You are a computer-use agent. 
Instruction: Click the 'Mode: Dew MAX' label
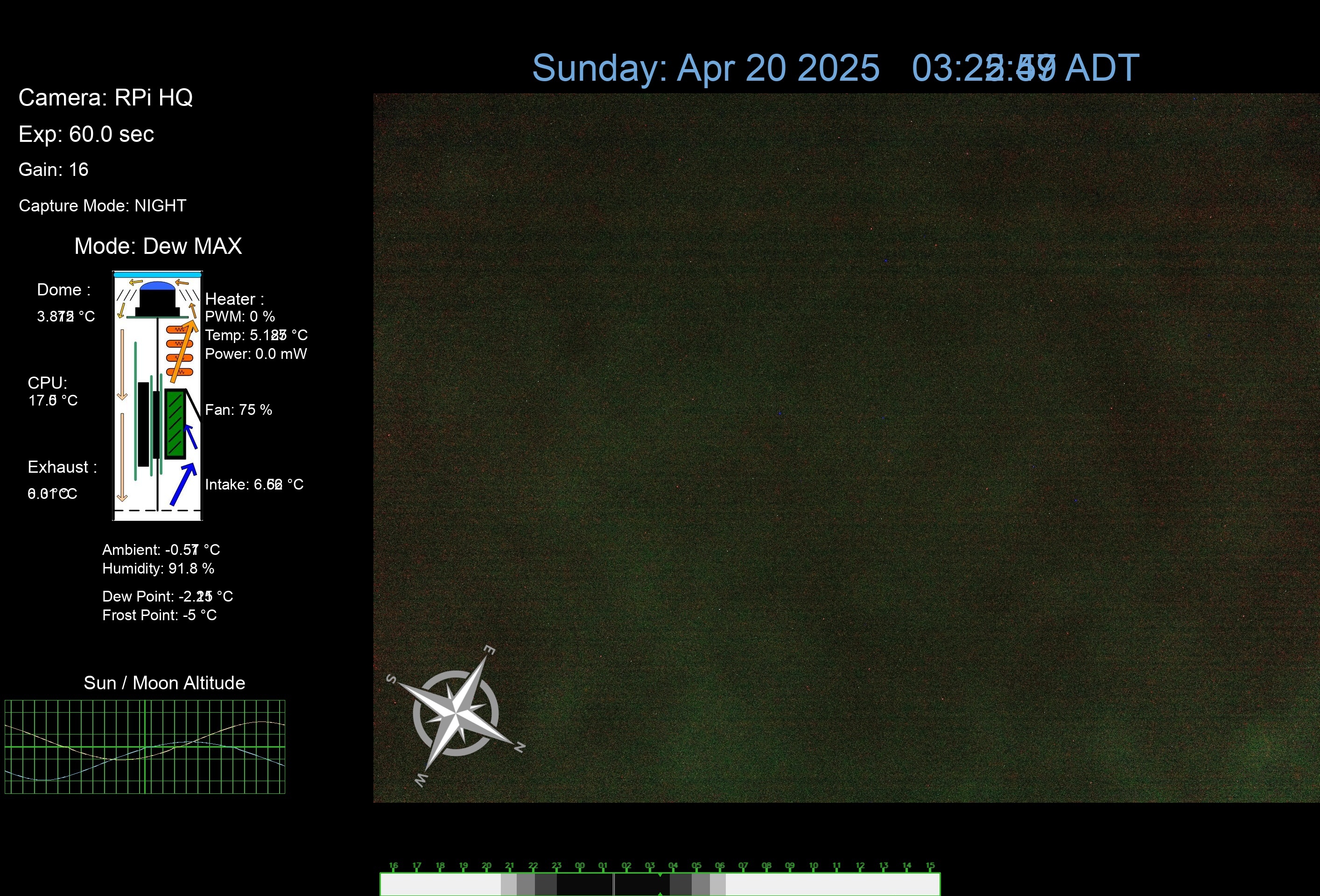158,246
